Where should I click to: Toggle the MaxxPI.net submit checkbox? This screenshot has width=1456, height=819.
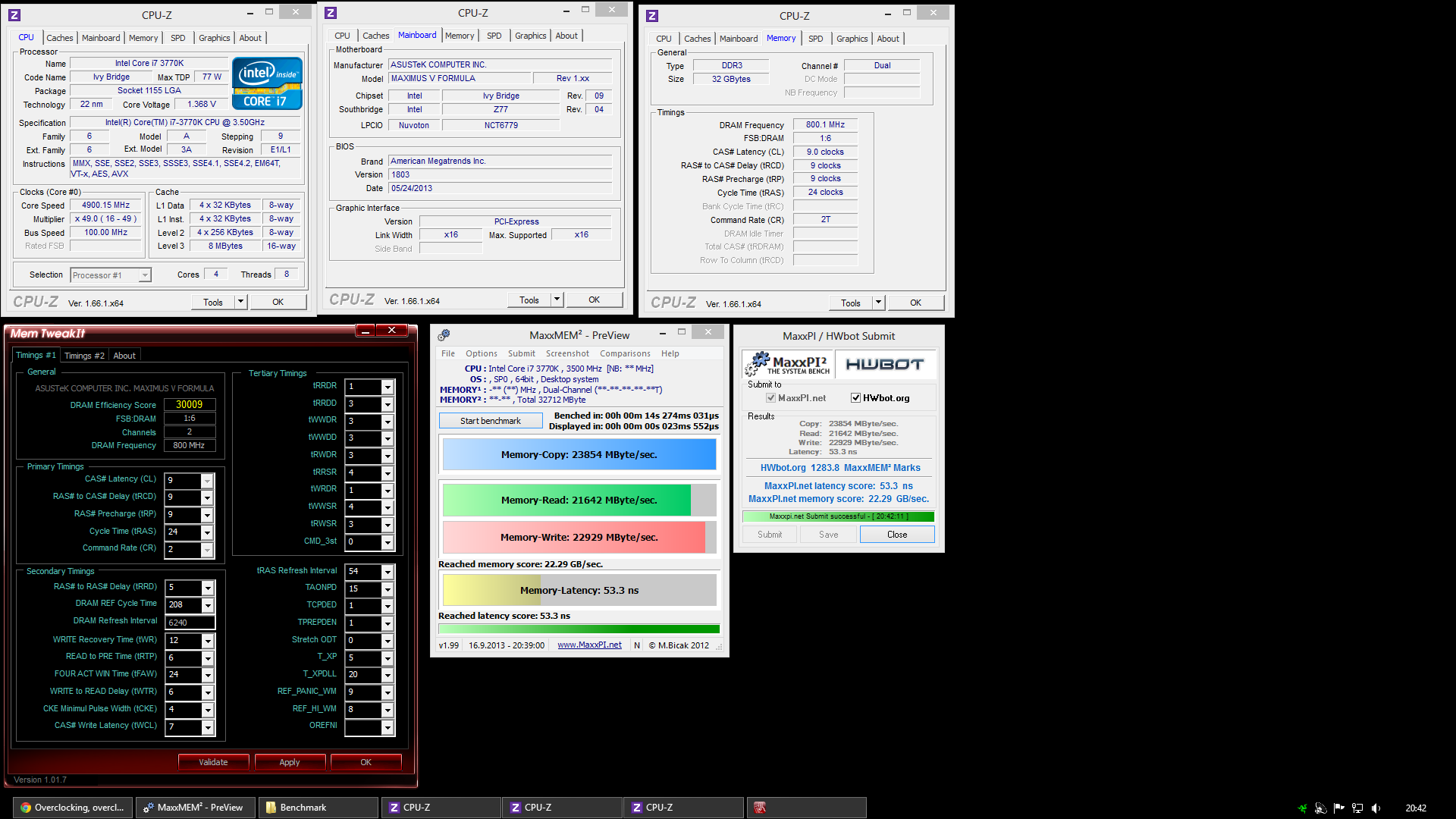point(770,397)
